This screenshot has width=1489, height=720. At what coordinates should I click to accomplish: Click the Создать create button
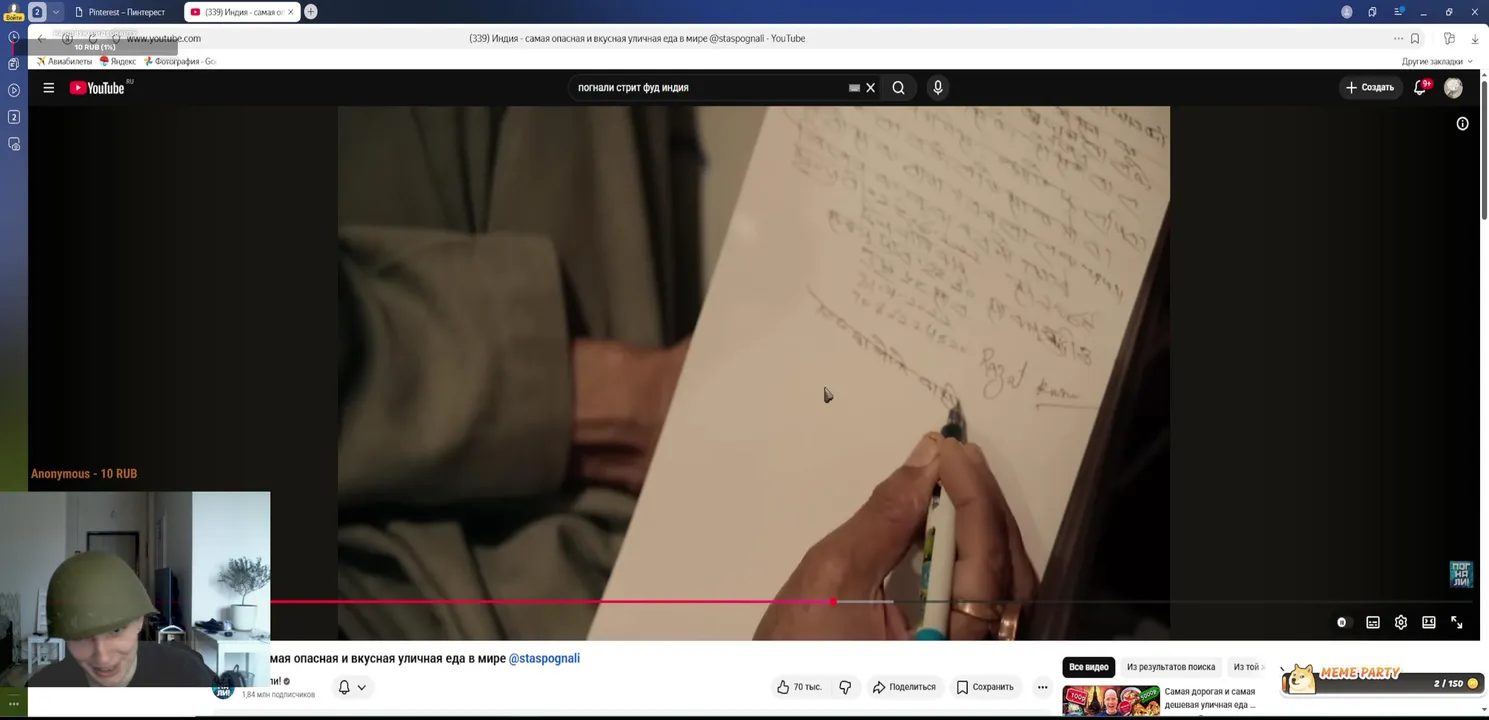[x=1370, y=88]
